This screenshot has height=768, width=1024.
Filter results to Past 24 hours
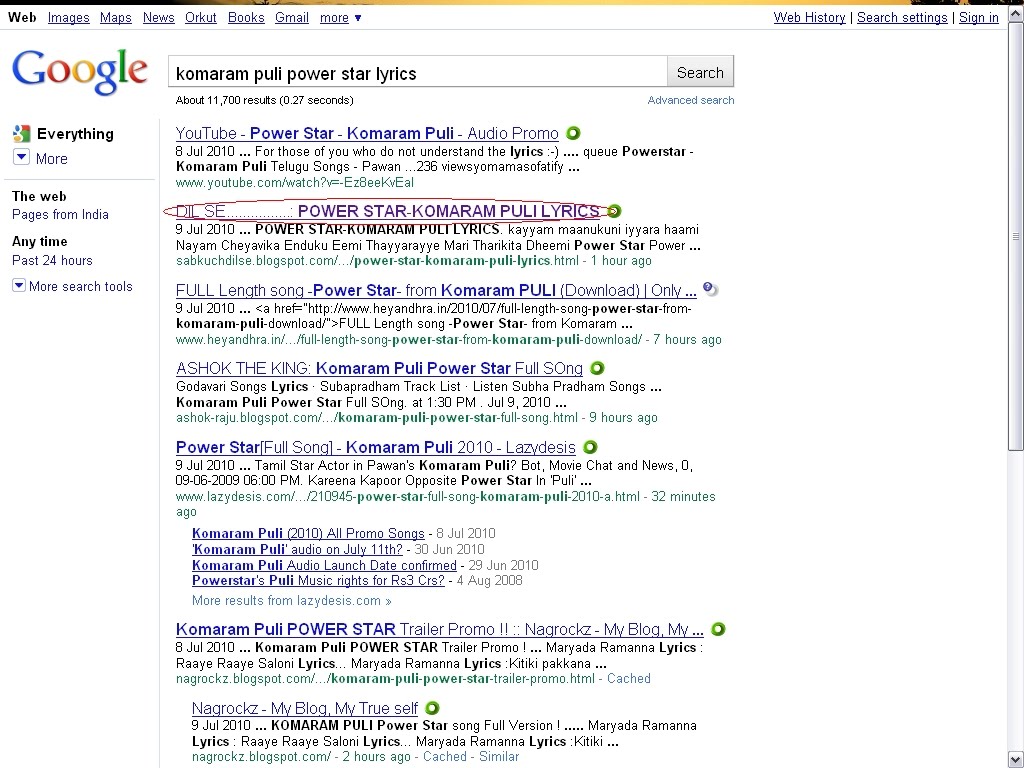(52, 260)
